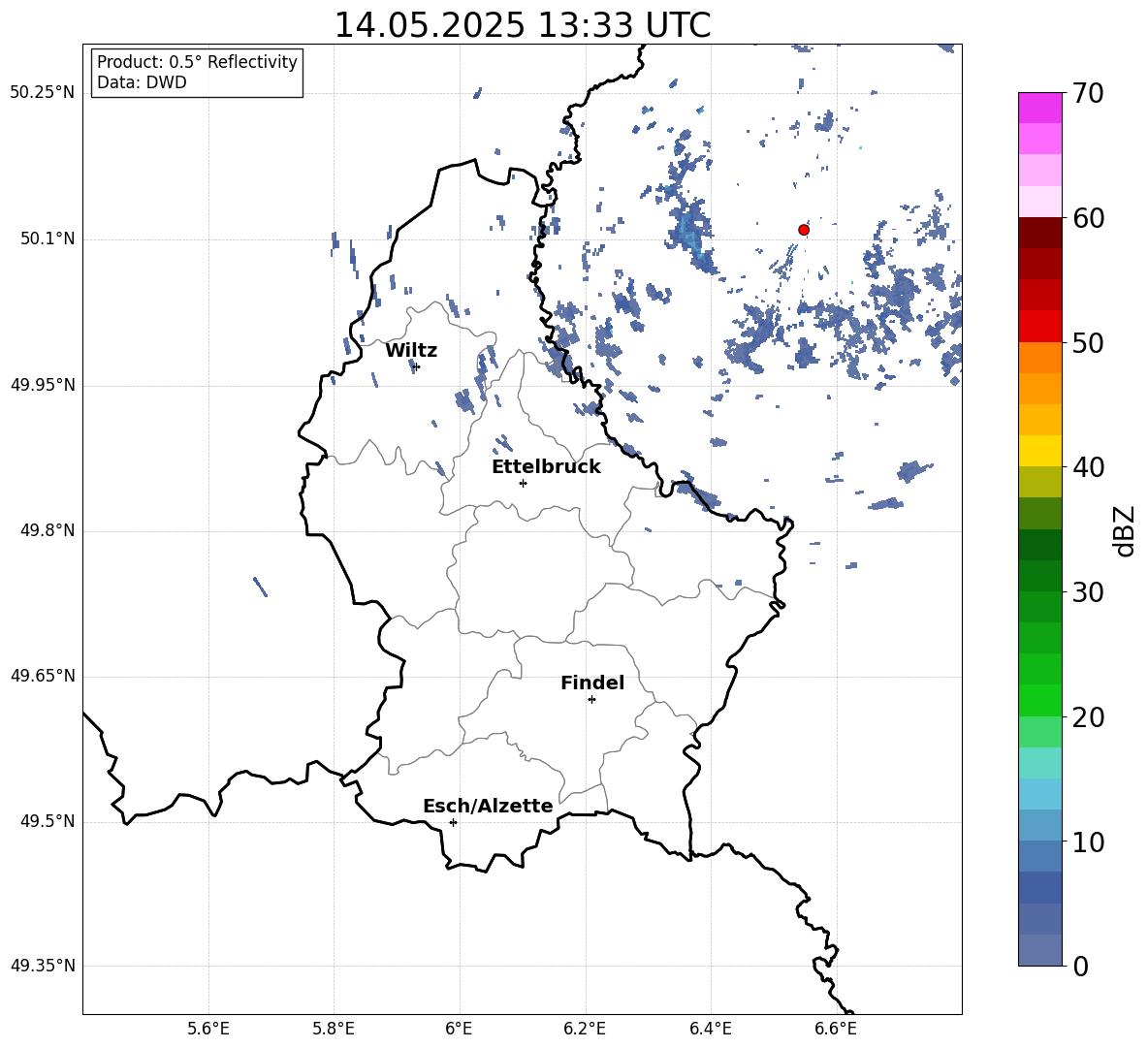The width and height of the screenshot is (1148, 1048).
Task: Click the 30 colorbar tick label
Action: [x=1088, y=592]
